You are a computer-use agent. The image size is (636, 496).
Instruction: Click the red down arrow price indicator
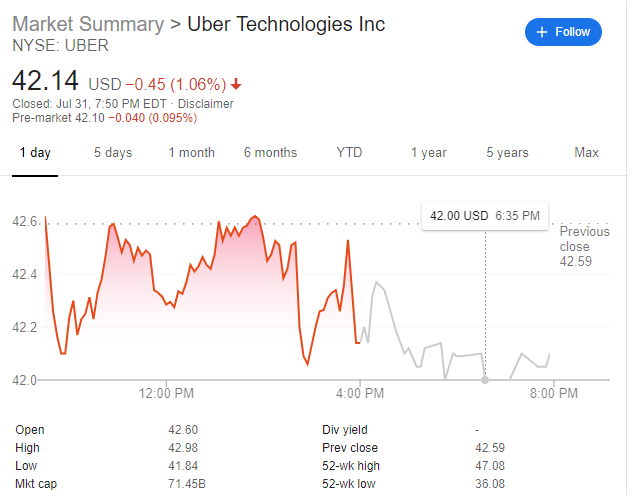click(x=236, y=83)
